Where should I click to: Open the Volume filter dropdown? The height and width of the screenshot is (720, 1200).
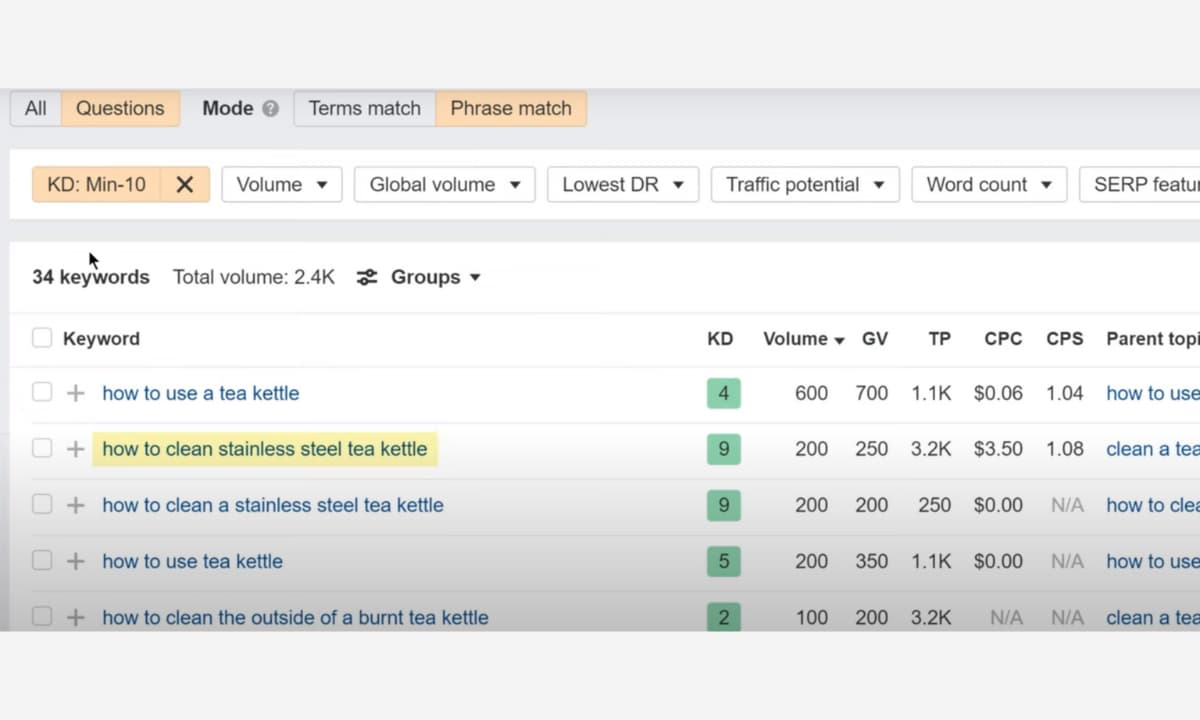pyautogui.click(x=281, y=185)
